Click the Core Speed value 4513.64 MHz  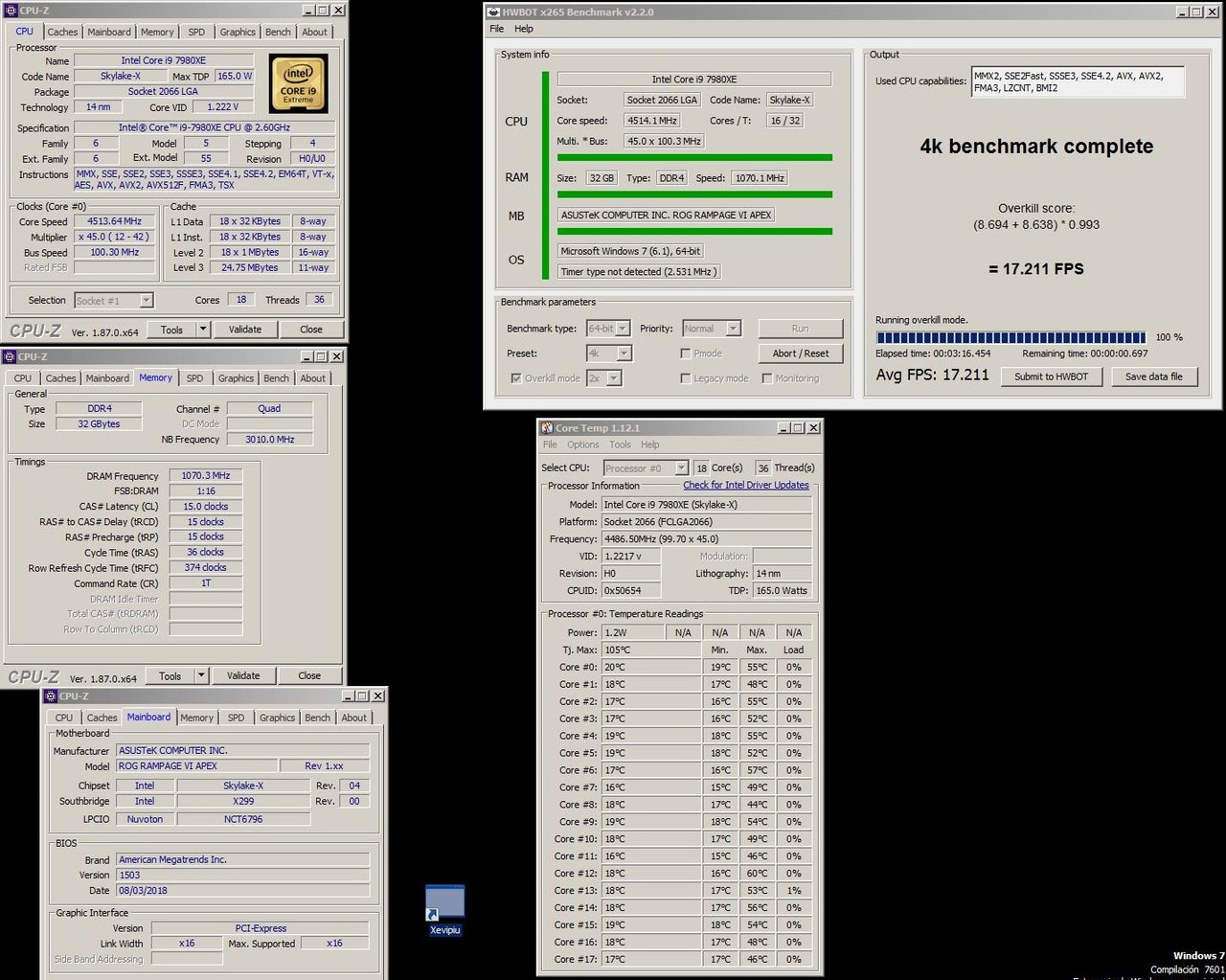[114, 221]
